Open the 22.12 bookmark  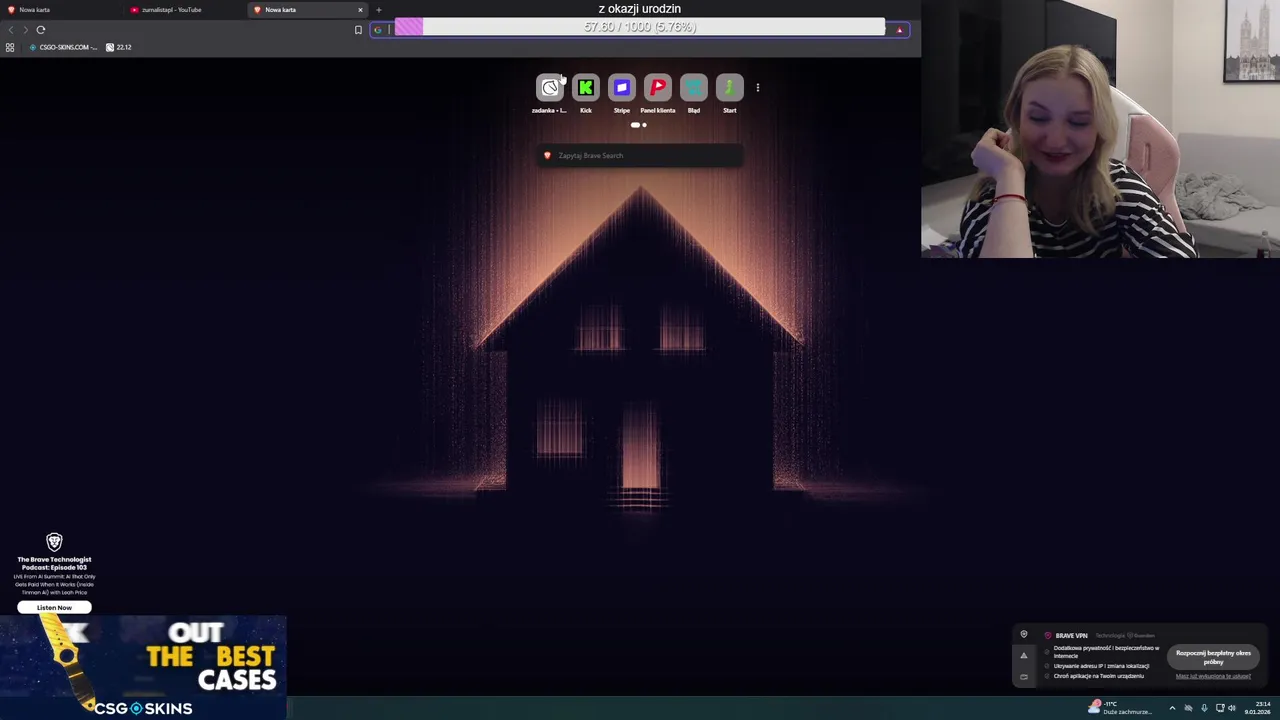(x=119, y=47)
